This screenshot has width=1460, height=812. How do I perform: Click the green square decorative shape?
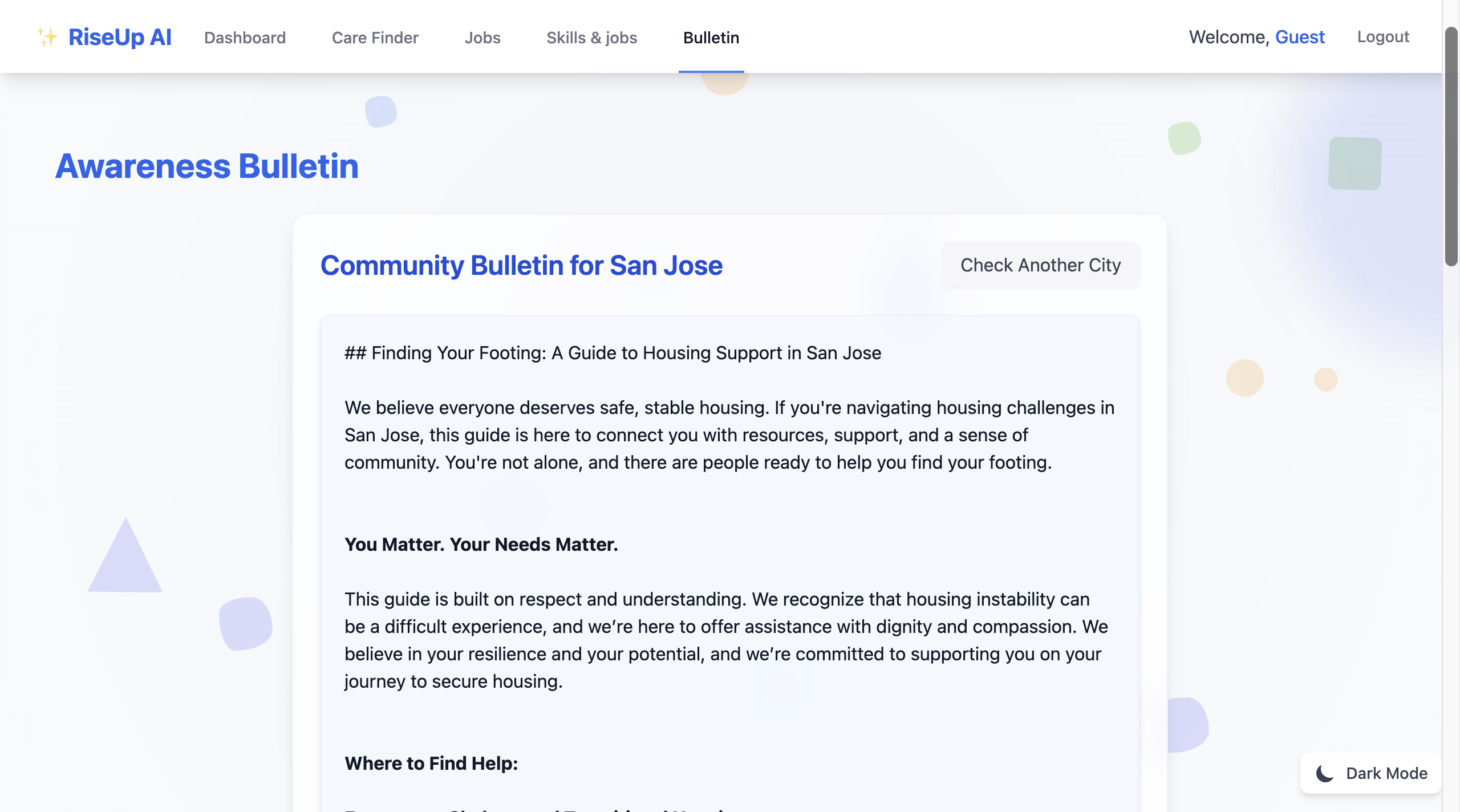coord(1354,164)
